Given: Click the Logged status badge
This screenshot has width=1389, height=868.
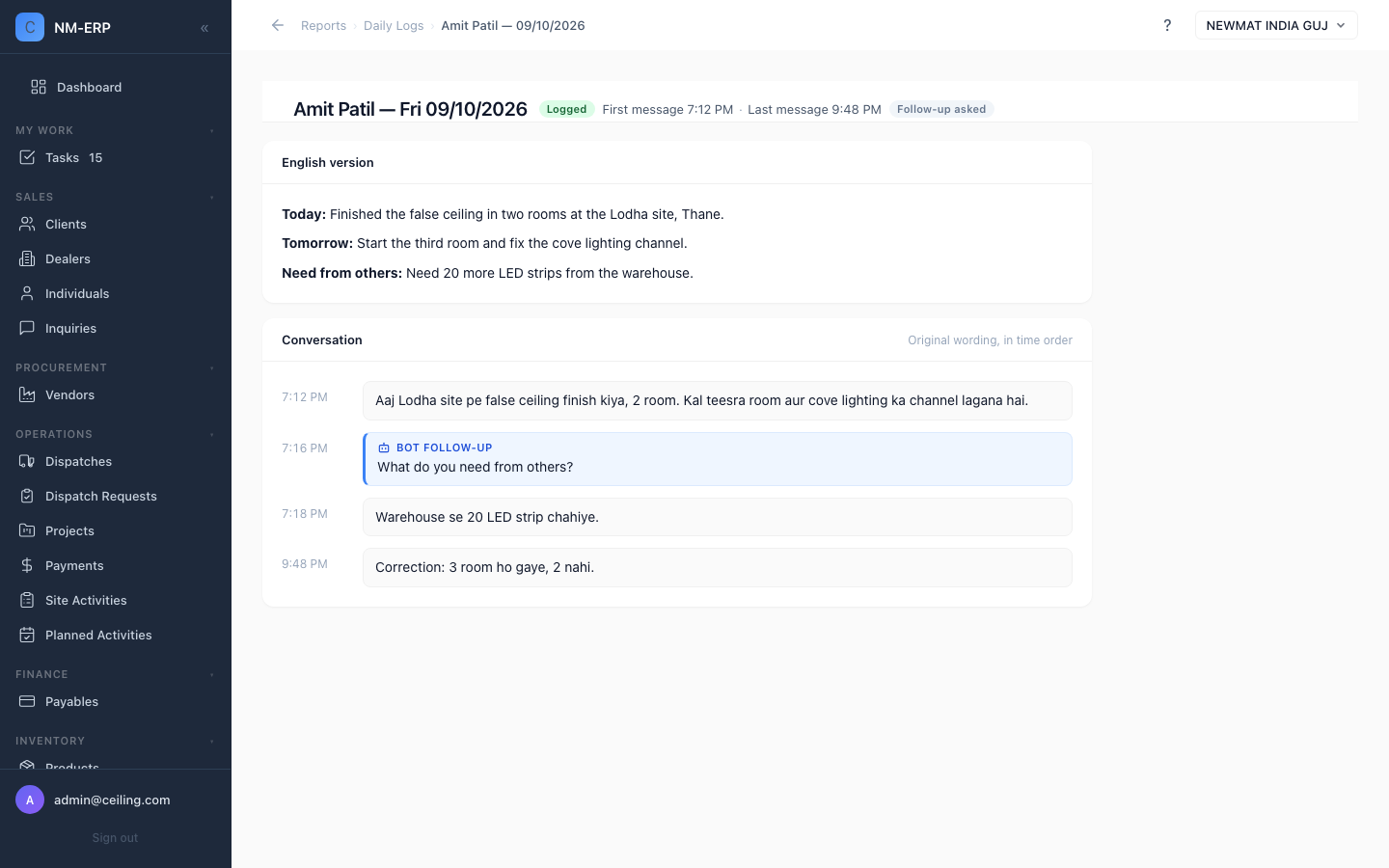Looking at the screenshot, I should (566, 109).
